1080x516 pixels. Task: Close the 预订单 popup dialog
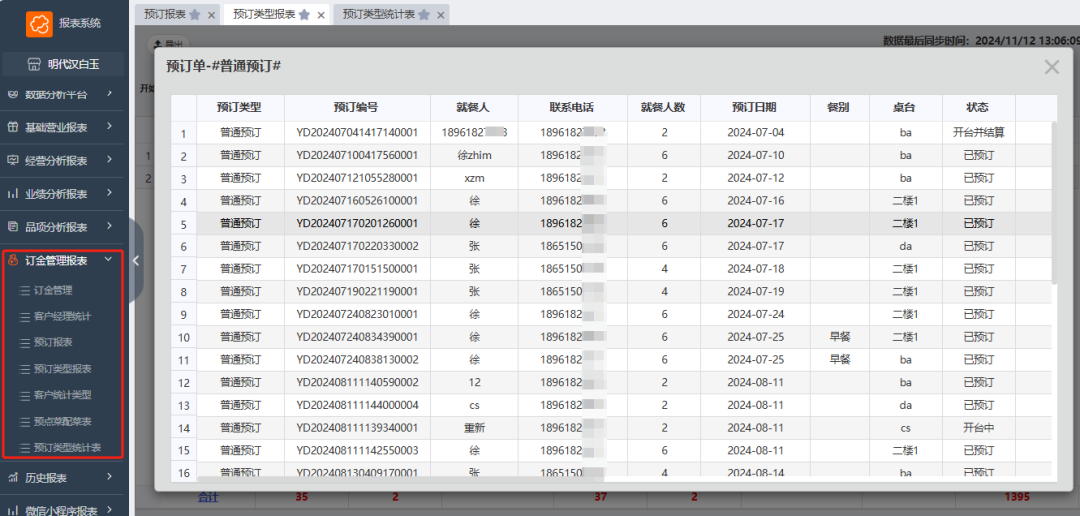(1051, 67)
